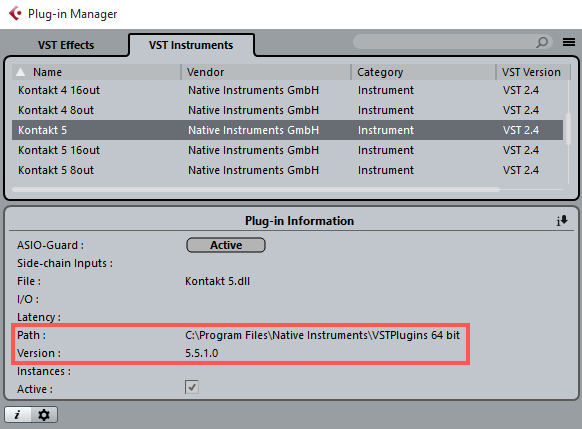The height and width of the screenshot is (429, 582).
Task: Select the highlighted Kontakt 5 row
Action: 288,130
